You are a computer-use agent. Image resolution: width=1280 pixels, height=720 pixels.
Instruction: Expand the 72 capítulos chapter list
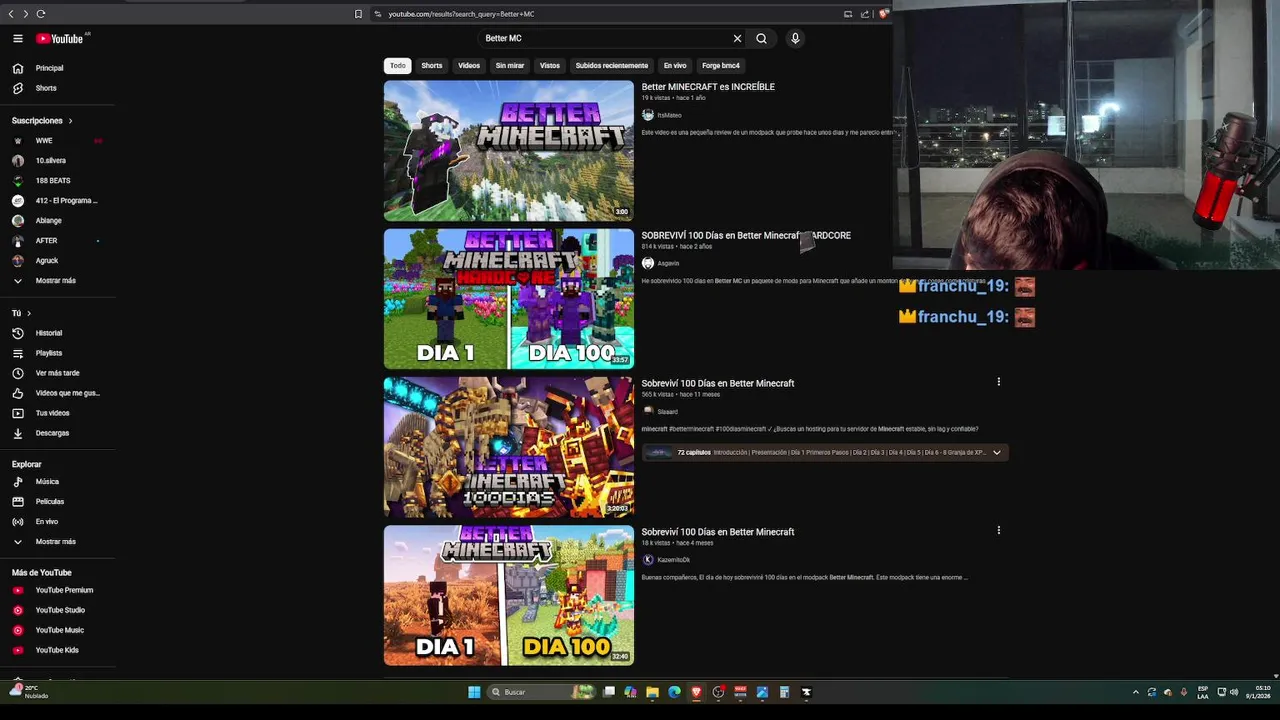pyautogui.click(x=996, y=452)
